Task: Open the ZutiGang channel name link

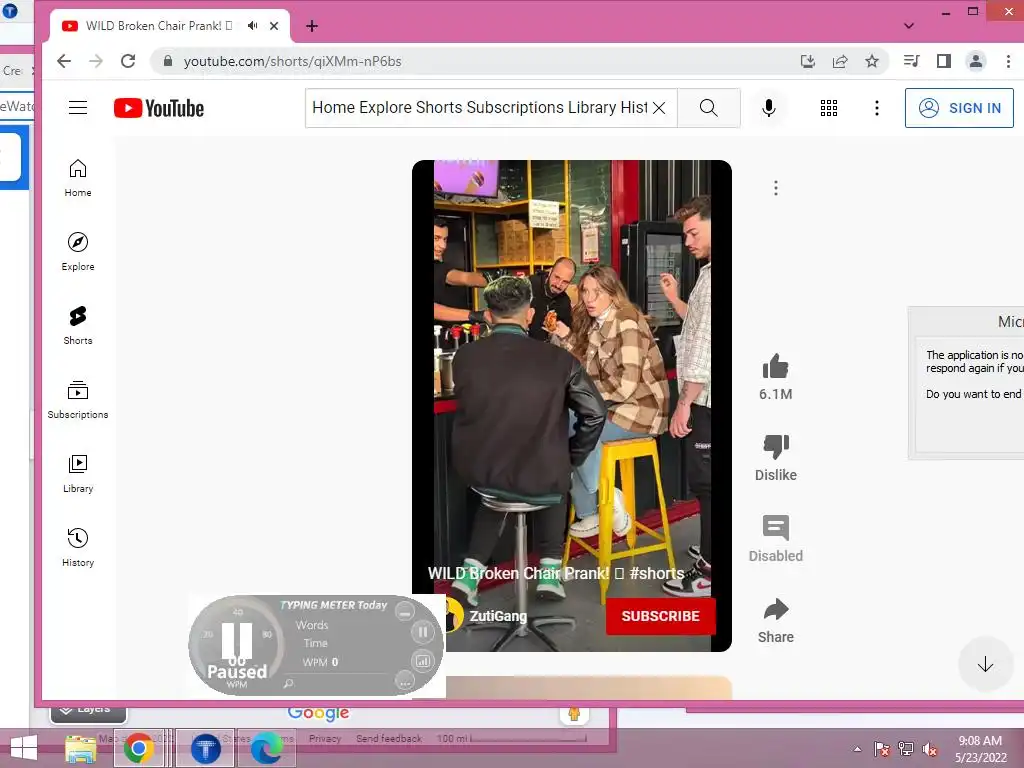Action: click(x=498, y=616)
